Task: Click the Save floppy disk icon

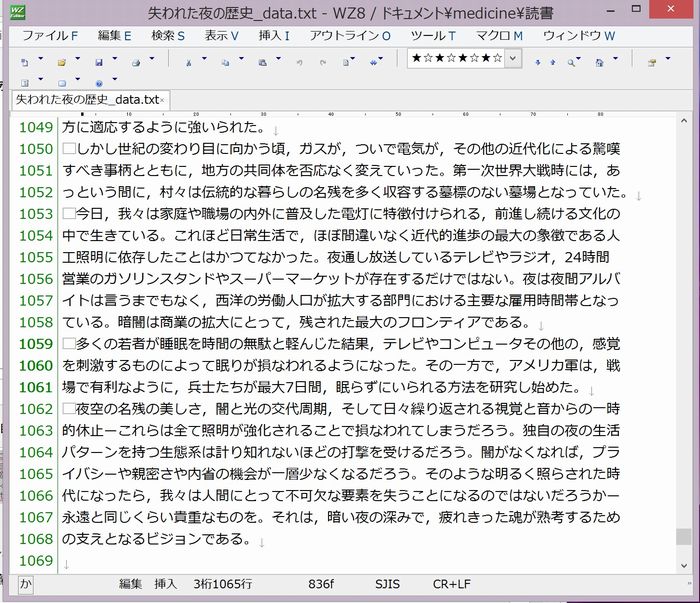Action: 99,63
